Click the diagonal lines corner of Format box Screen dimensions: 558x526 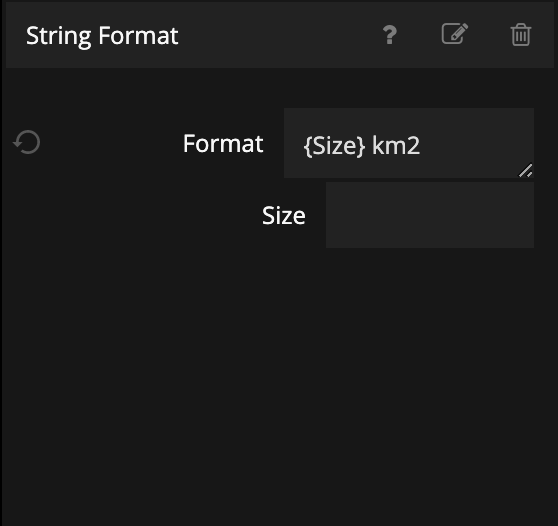pyautogui.click(x=525, y=170)
